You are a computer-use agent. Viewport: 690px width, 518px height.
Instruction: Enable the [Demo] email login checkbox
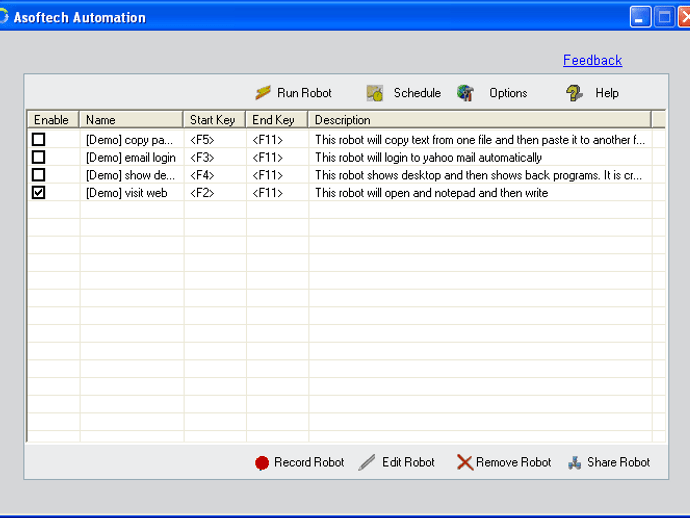click(39, 157)
